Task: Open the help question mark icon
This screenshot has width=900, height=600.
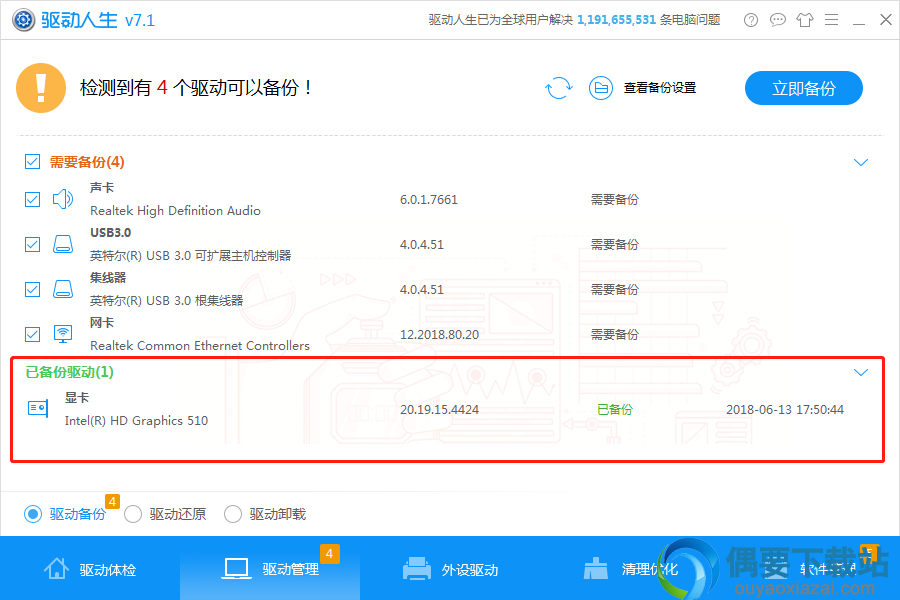Action: pyautogui.click(x=751, y=20)
